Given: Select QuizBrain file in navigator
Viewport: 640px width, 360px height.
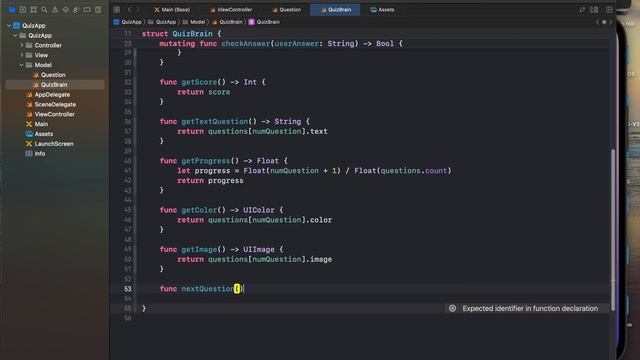Looking at the screenshot, I should [x=55, y=84].
